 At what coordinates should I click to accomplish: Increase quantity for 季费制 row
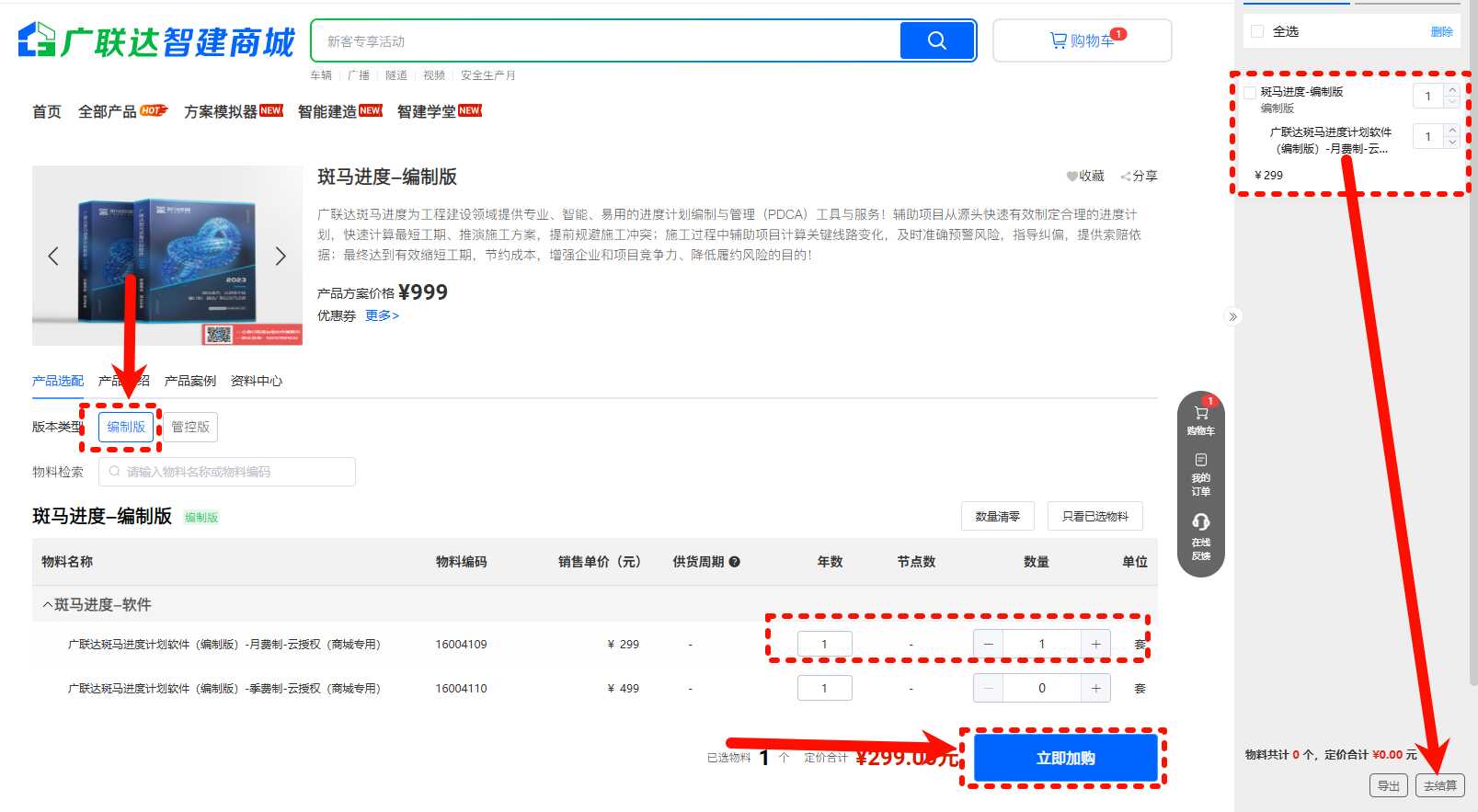[1096, 688]
